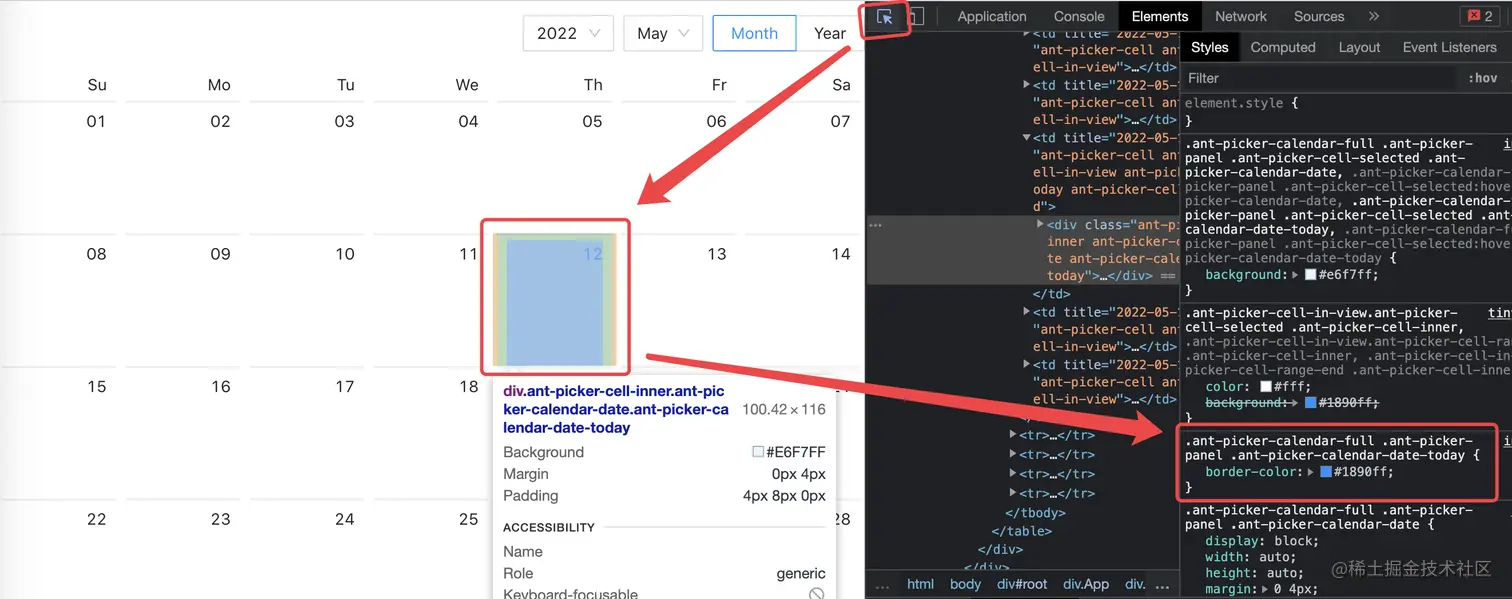Select calendar date 07
The width and height of the screenshot is (1512, 599).
(840, 122)
